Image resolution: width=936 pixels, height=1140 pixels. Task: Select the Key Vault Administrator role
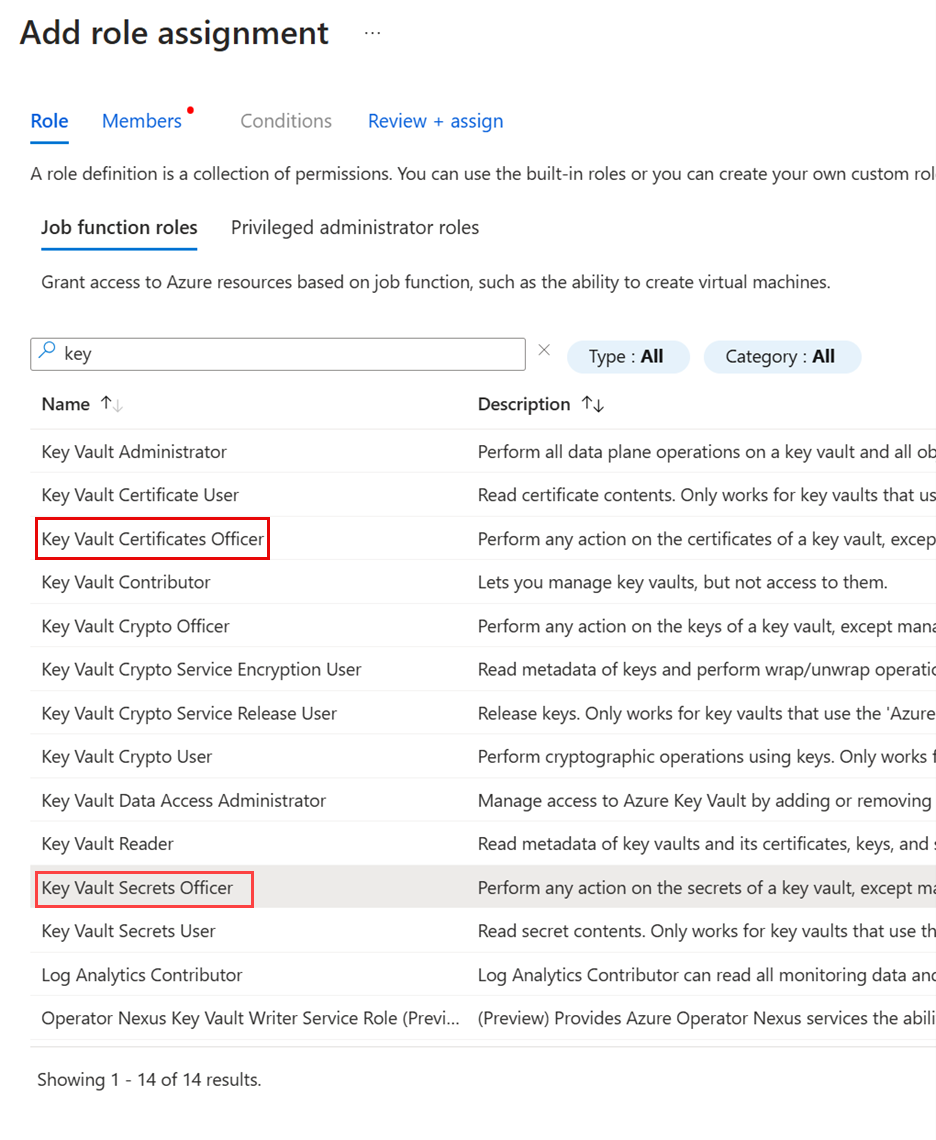[134, 452]
